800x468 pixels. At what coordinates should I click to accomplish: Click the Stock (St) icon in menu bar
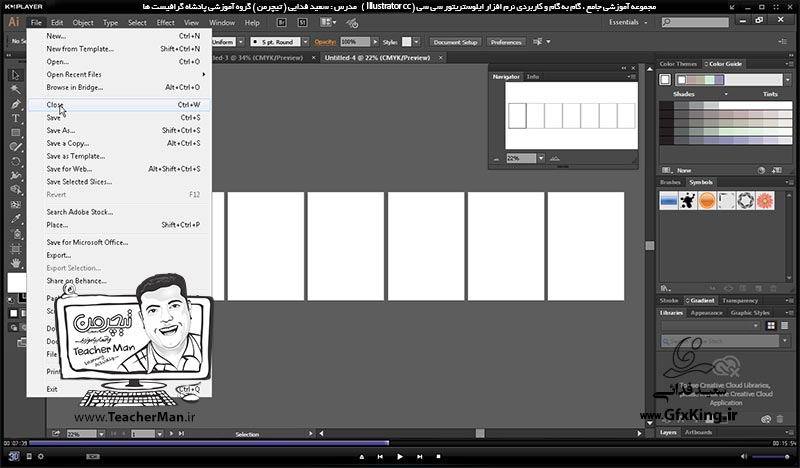(x=302, y=22)
